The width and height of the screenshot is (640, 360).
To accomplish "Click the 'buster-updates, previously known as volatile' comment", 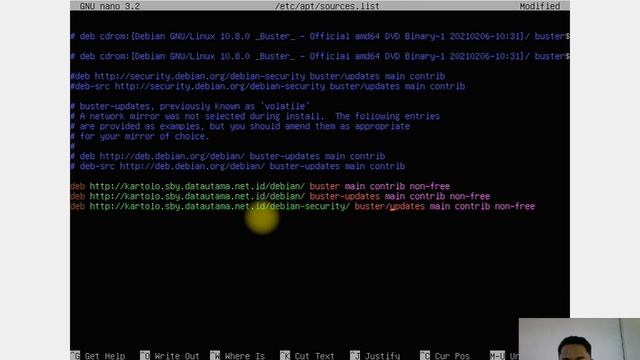I will coord(190,107).
